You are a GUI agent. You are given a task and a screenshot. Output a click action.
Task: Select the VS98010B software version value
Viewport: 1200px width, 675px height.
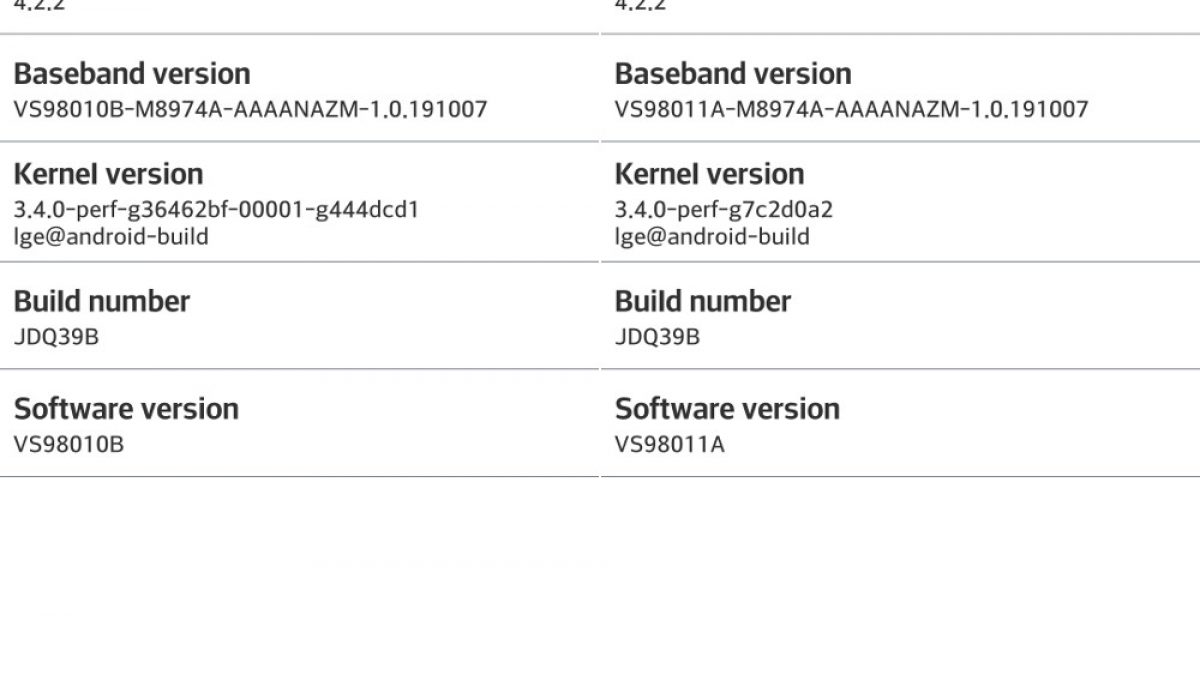(x=69, y=444)
